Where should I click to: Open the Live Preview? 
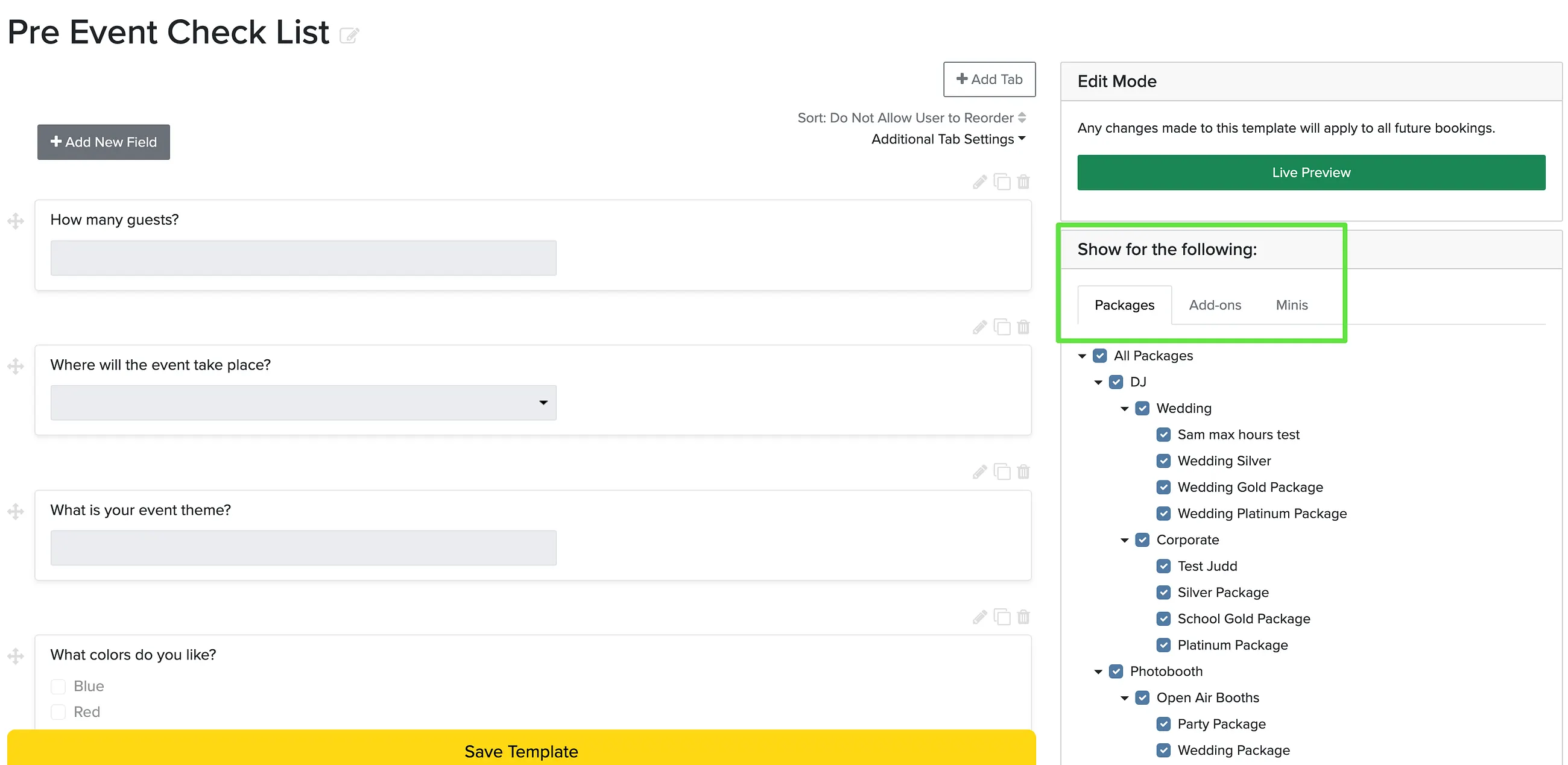tap(1311, 172)
